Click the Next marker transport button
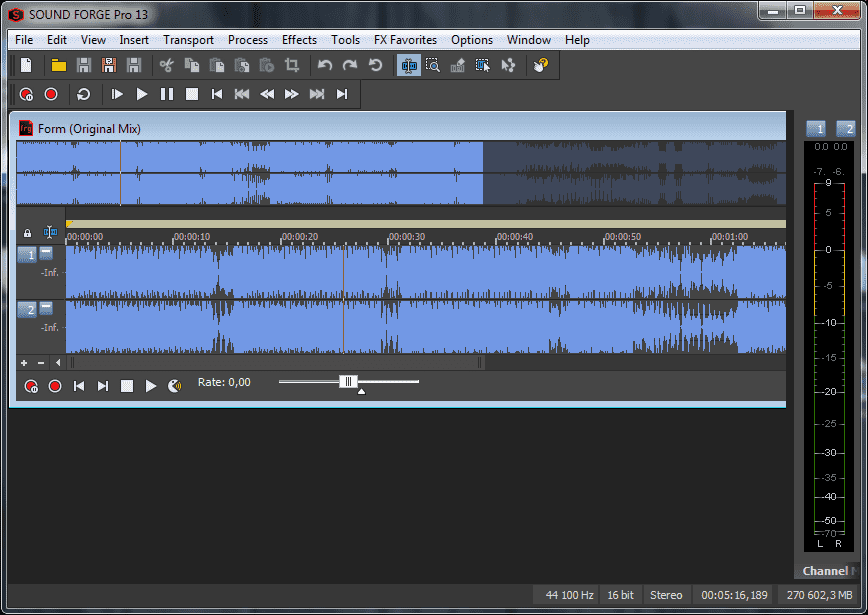The image size is (868, 615). coord(317,95)
